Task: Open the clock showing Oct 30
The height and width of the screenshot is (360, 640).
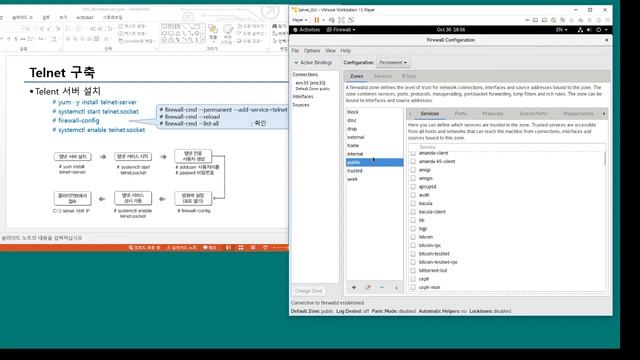Action: coord(451,30)
